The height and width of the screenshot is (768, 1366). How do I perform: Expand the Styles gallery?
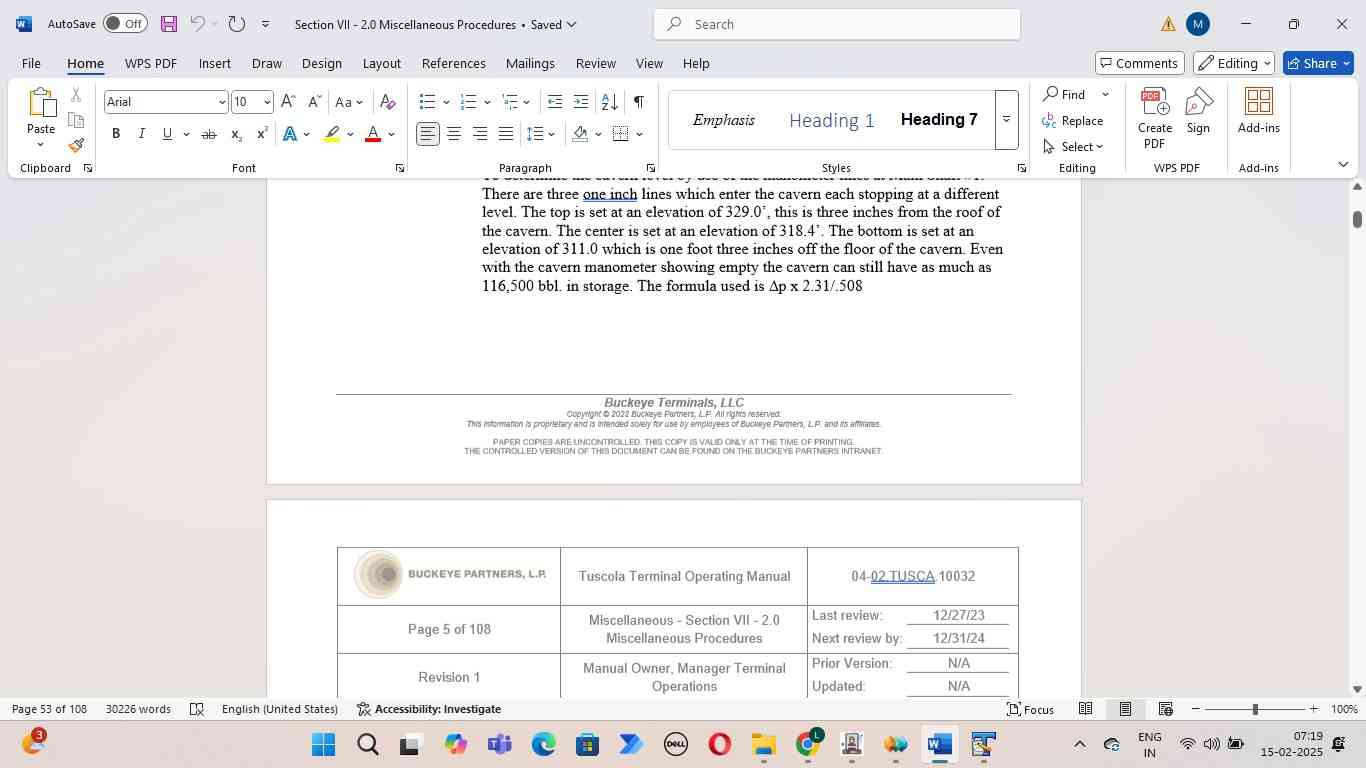[x=1006, y=120]
